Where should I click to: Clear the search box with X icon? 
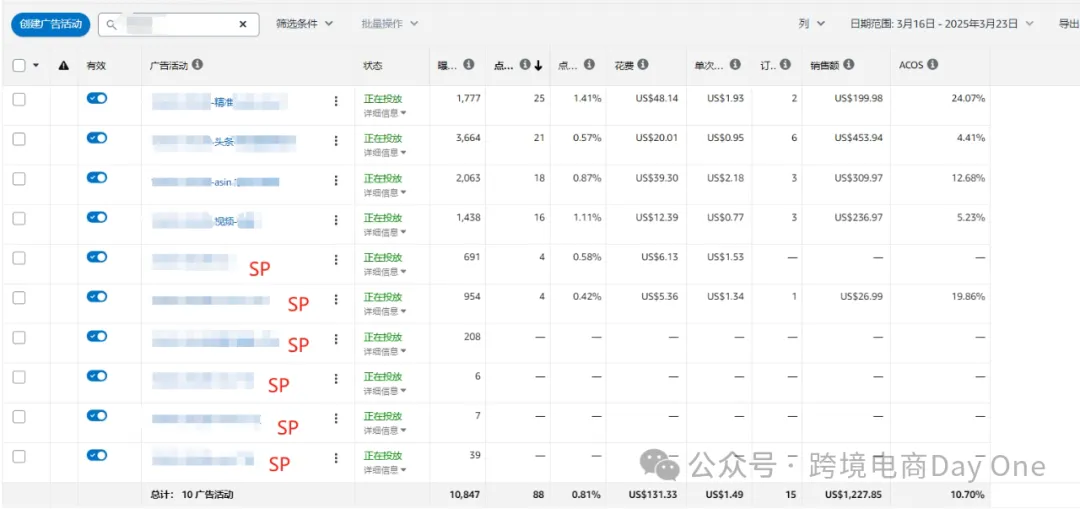click(242, 24)
